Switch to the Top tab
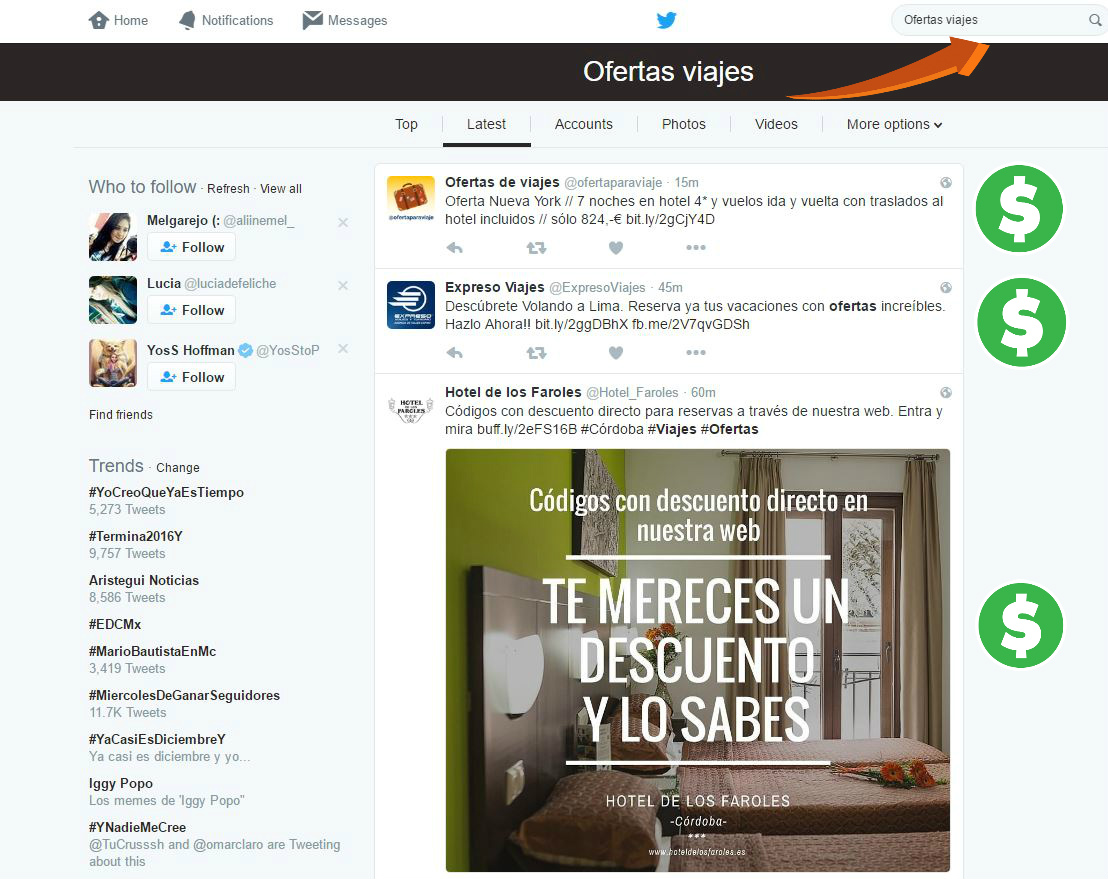 (406, 124)
